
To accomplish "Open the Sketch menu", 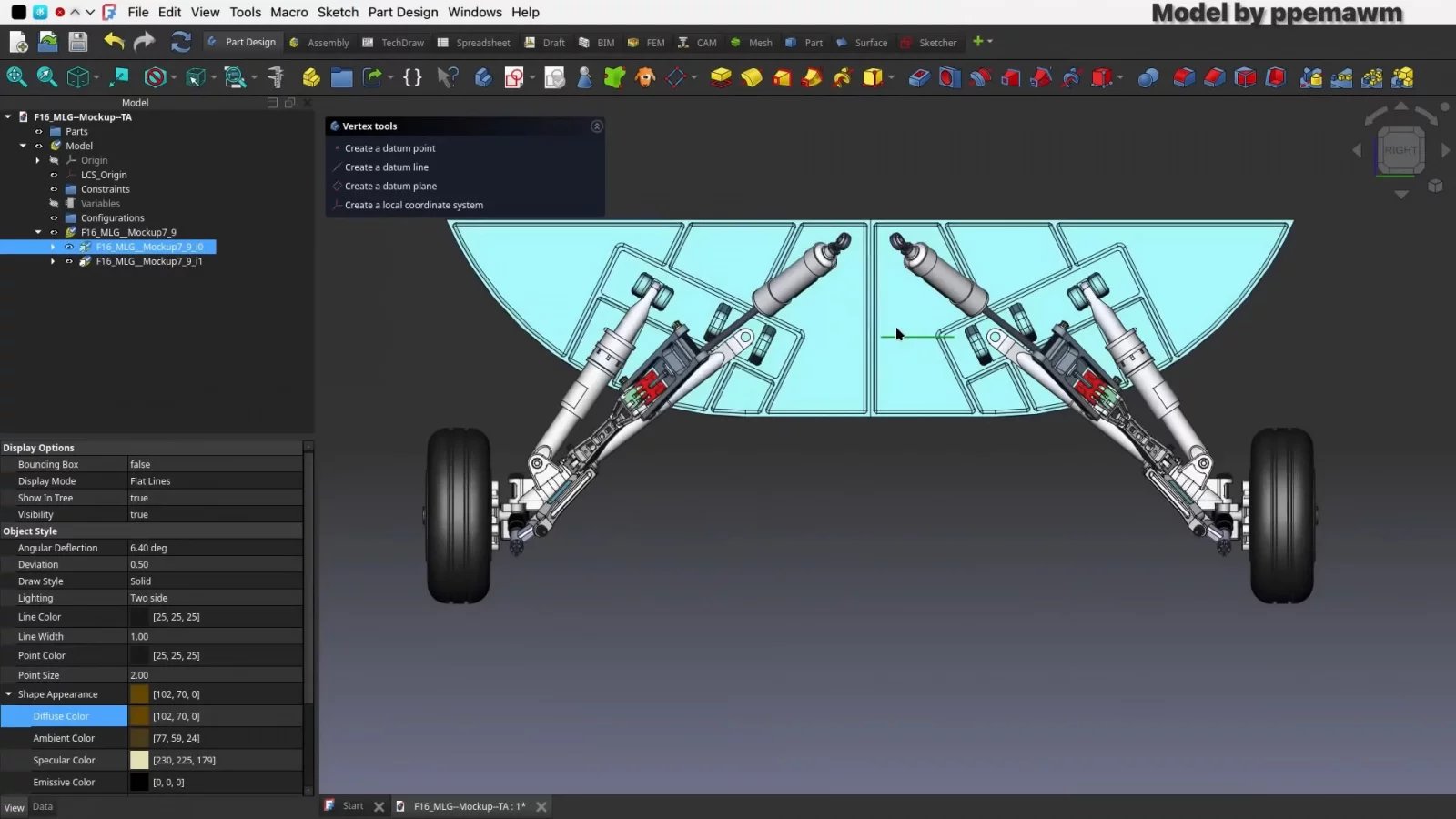I will point(338,12).
